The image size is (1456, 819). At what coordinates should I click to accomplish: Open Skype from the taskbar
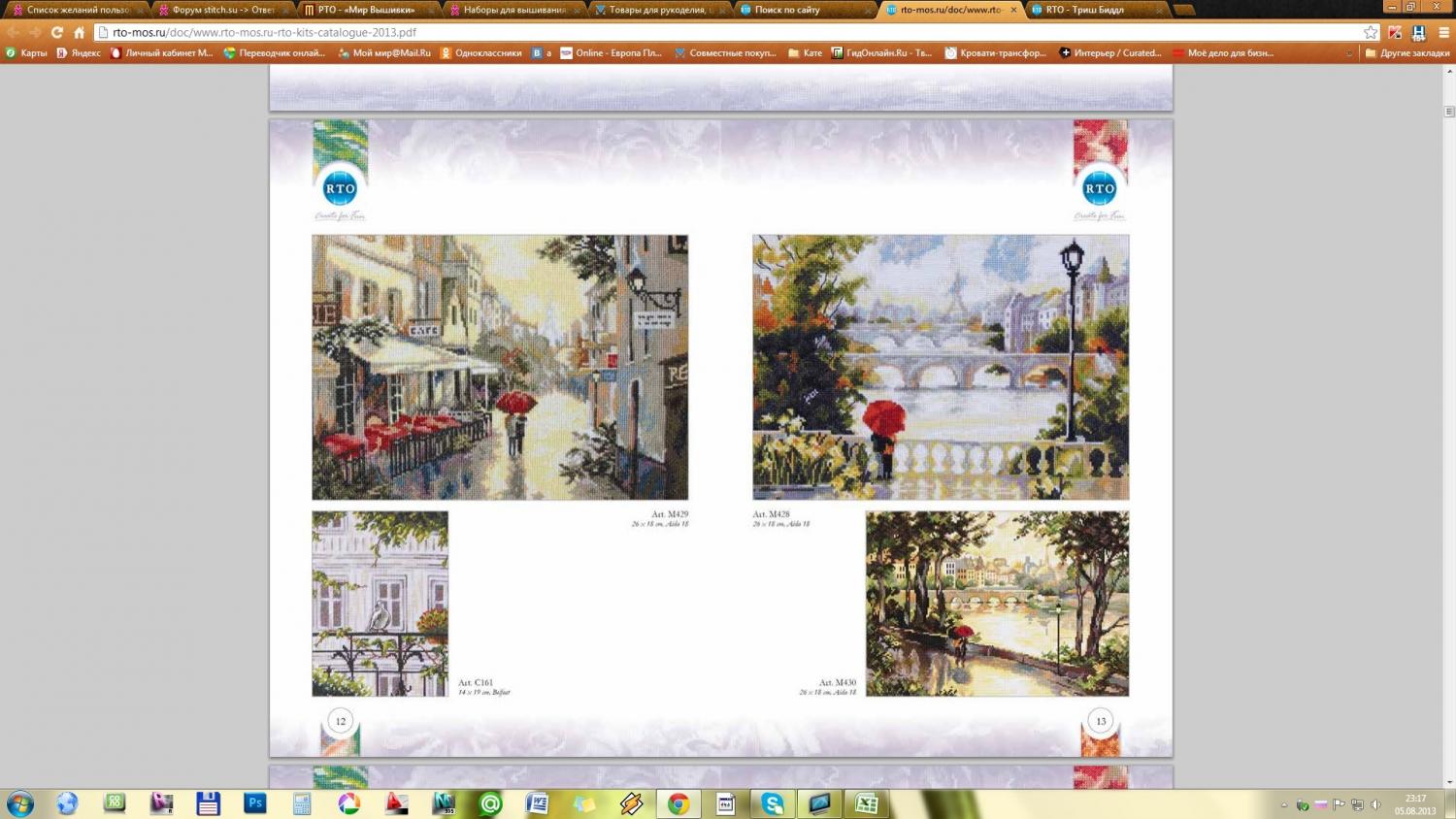point(773,803)
